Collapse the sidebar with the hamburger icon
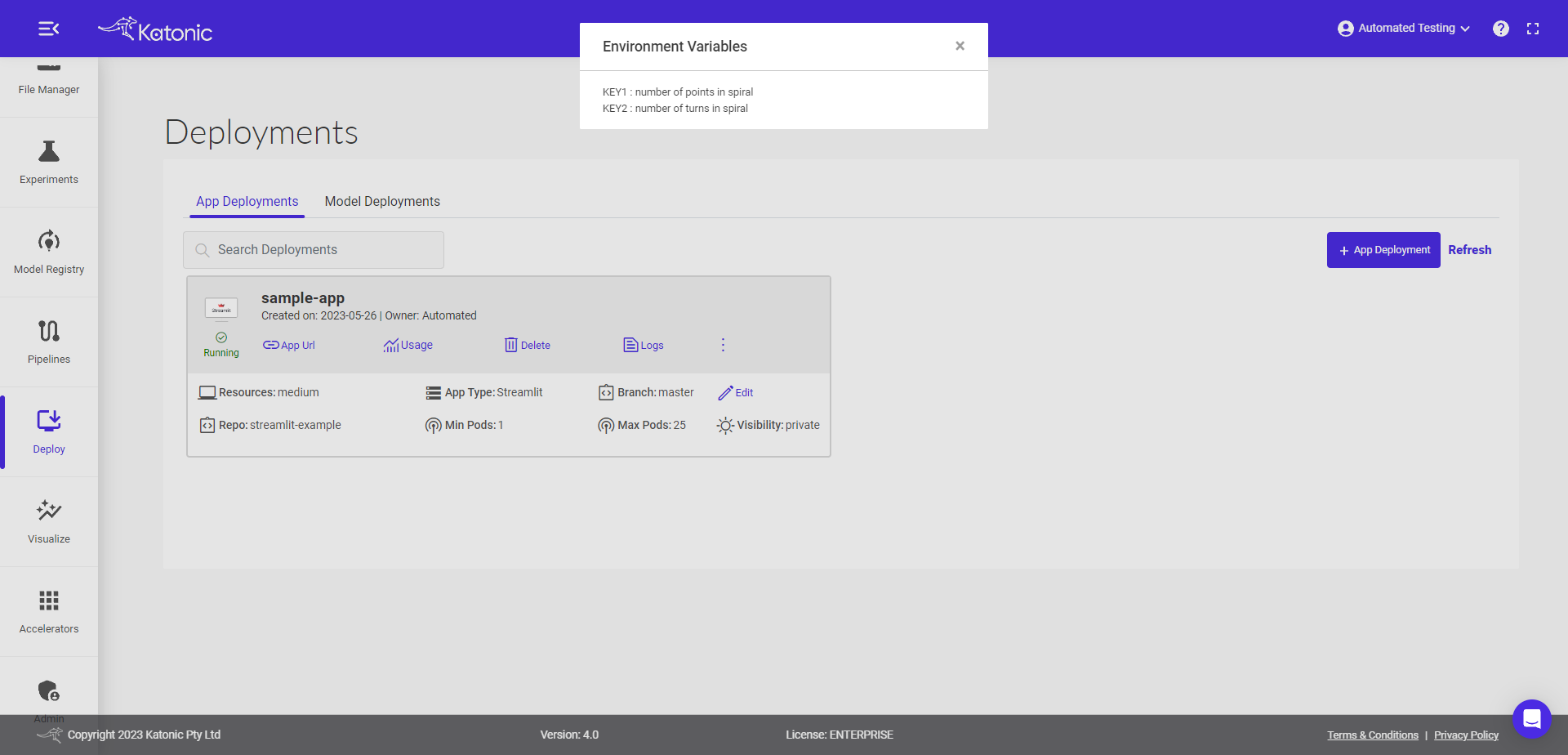Viewport: 1568px width, 755px height. (x=48, y=29)
